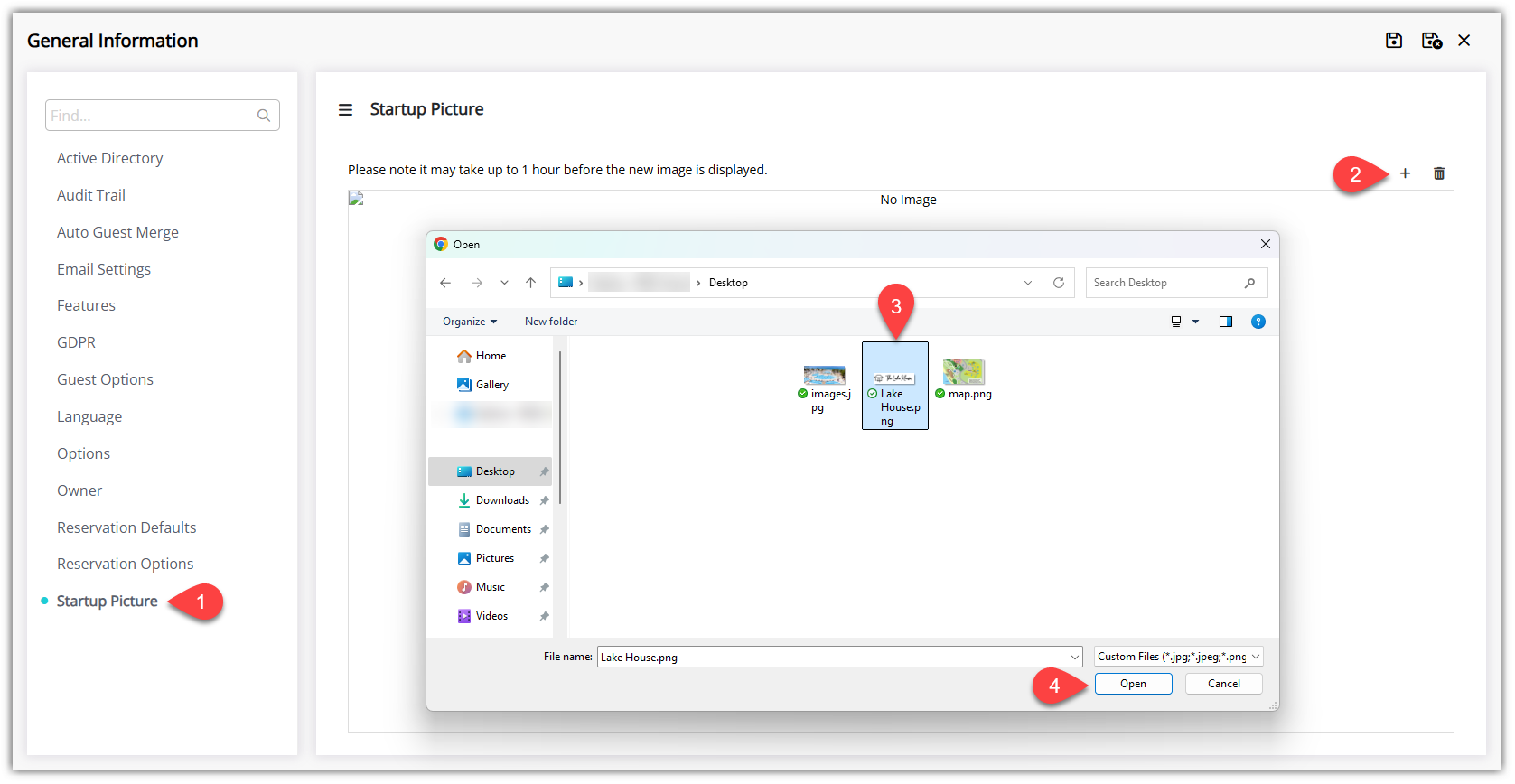Open the Custom Files type dropdown

coord(1179,657)
